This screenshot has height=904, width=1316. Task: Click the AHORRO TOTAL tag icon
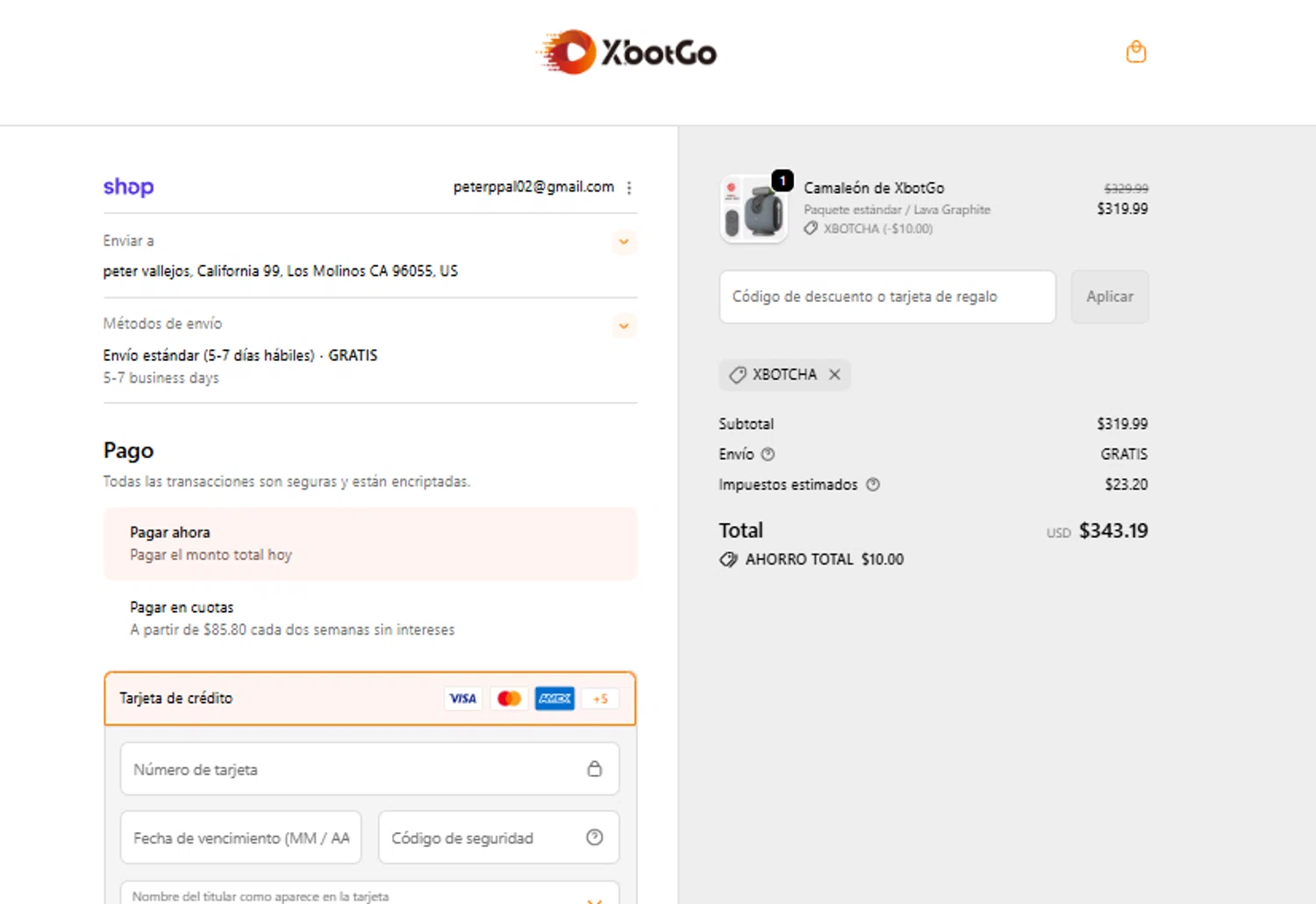pos(728,559)
